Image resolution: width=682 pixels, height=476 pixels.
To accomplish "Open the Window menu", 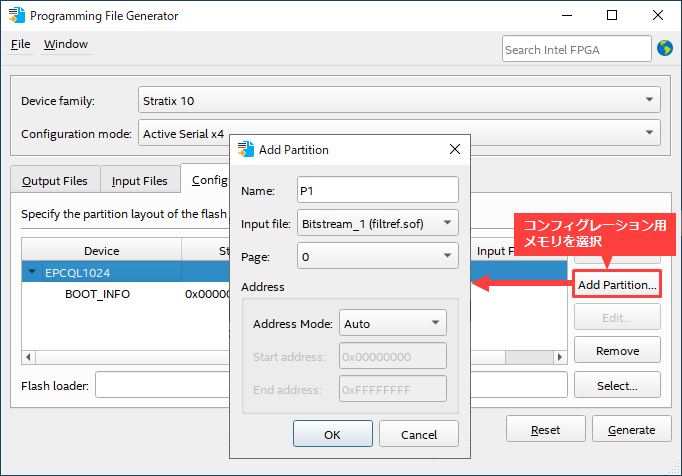I will tap(66, 45).
